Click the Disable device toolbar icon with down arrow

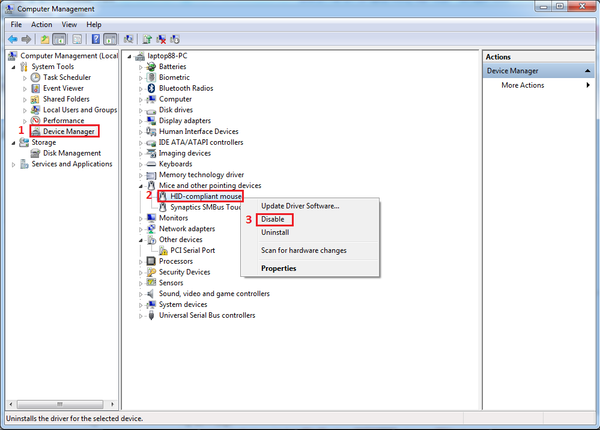point(175,39)
